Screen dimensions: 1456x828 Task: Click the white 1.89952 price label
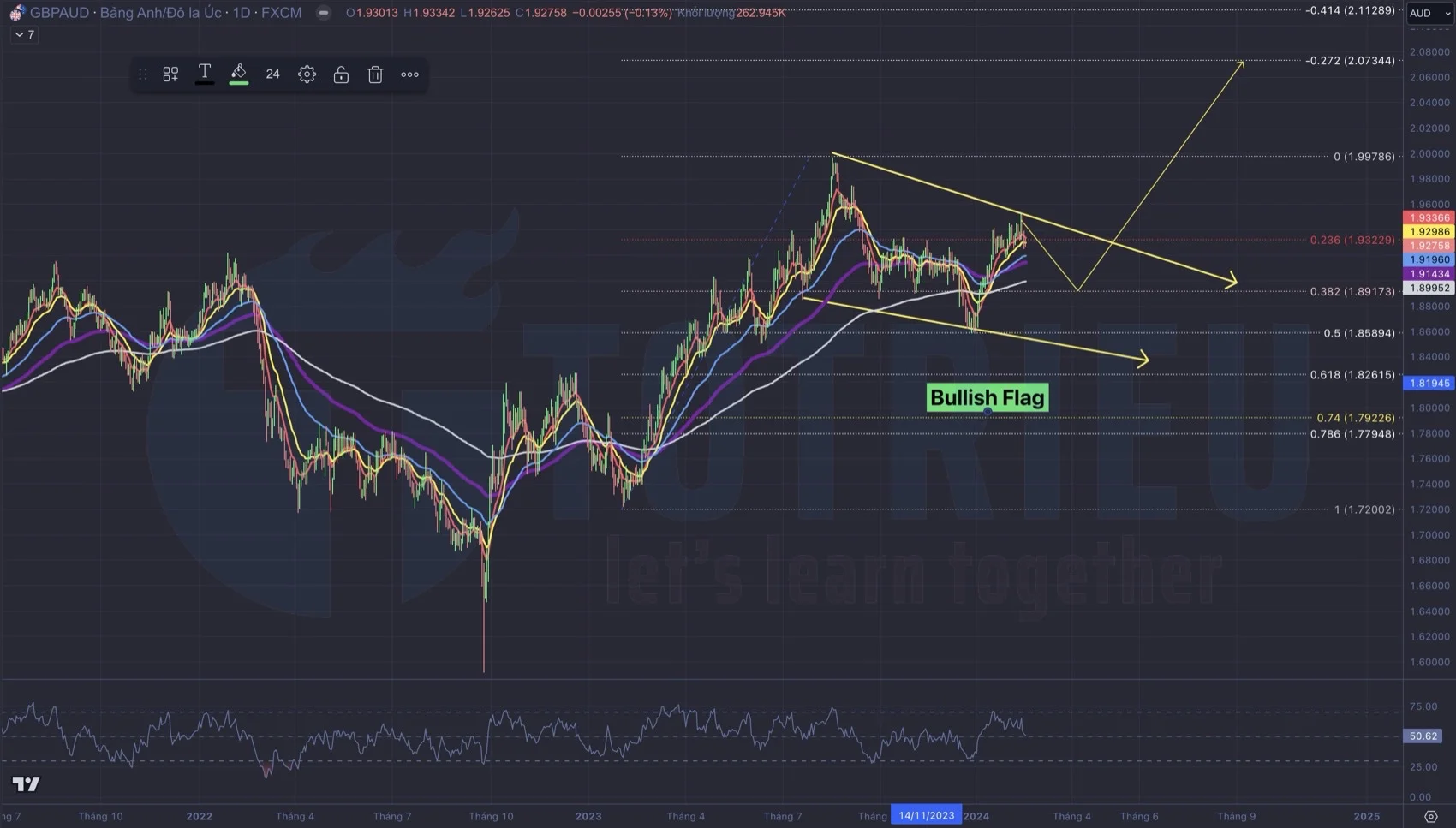1429,288
